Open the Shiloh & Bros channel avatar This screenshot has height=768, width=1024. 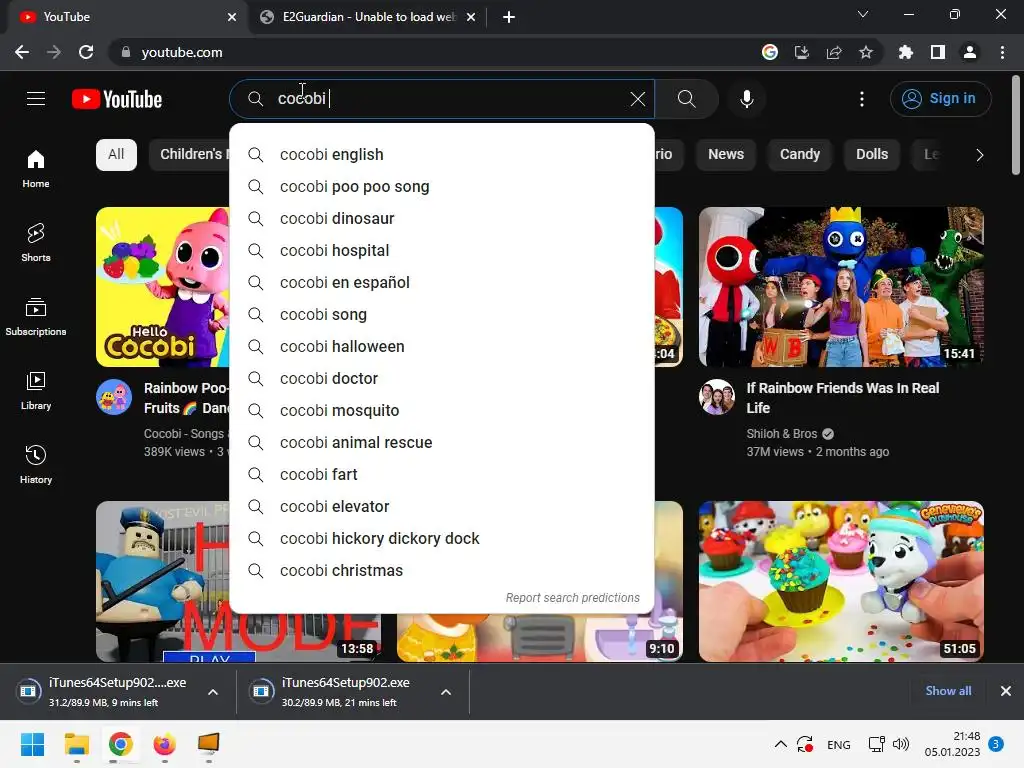[717, 397]
